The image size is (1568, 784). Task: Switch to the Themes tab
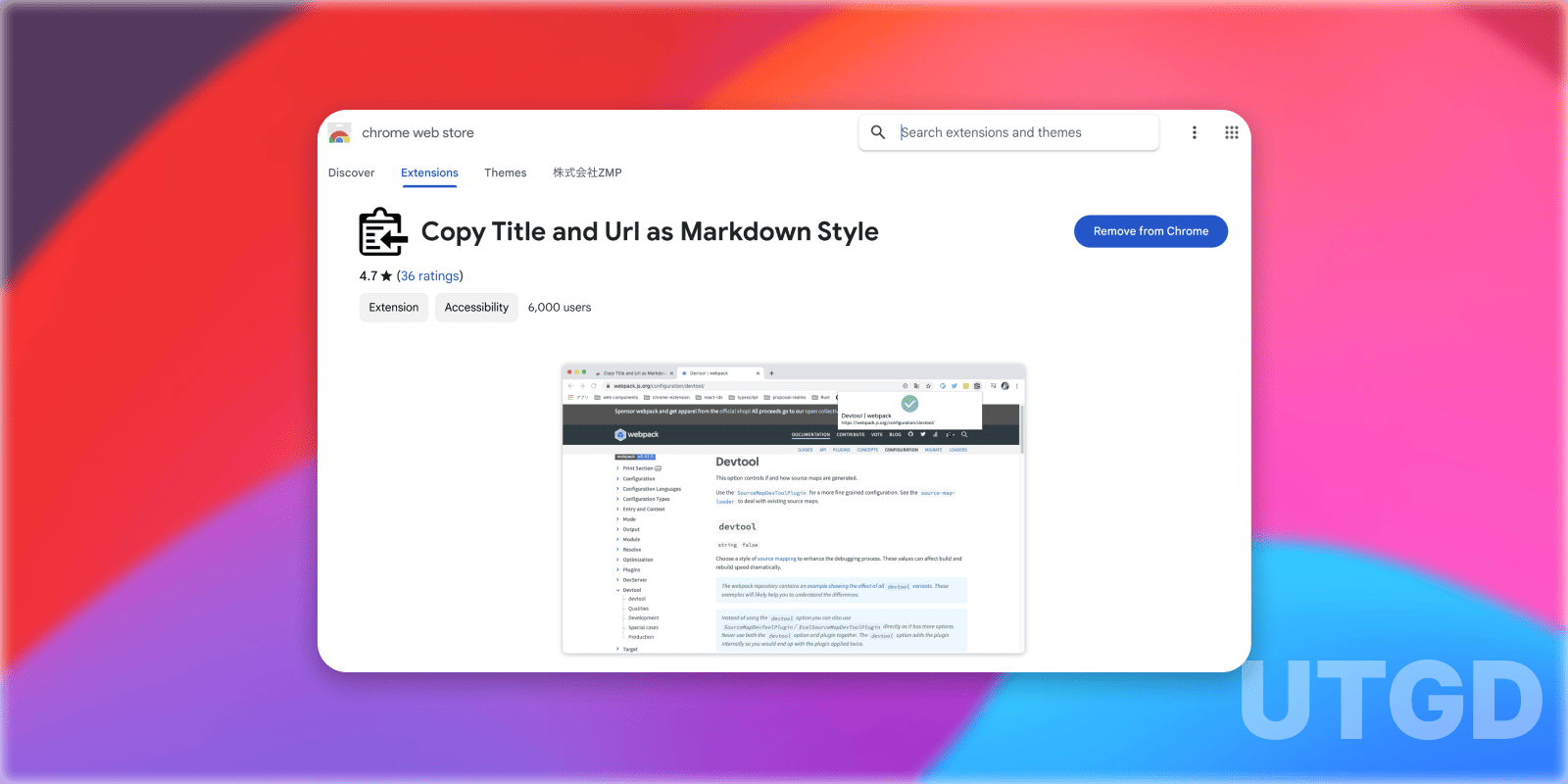click(505, 172)
